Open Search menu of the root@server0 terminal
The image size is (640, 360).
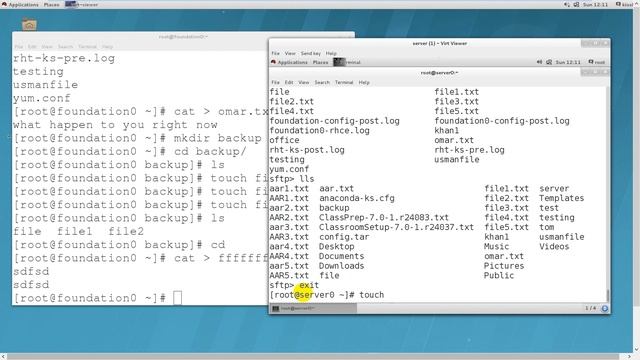point(322,82)
